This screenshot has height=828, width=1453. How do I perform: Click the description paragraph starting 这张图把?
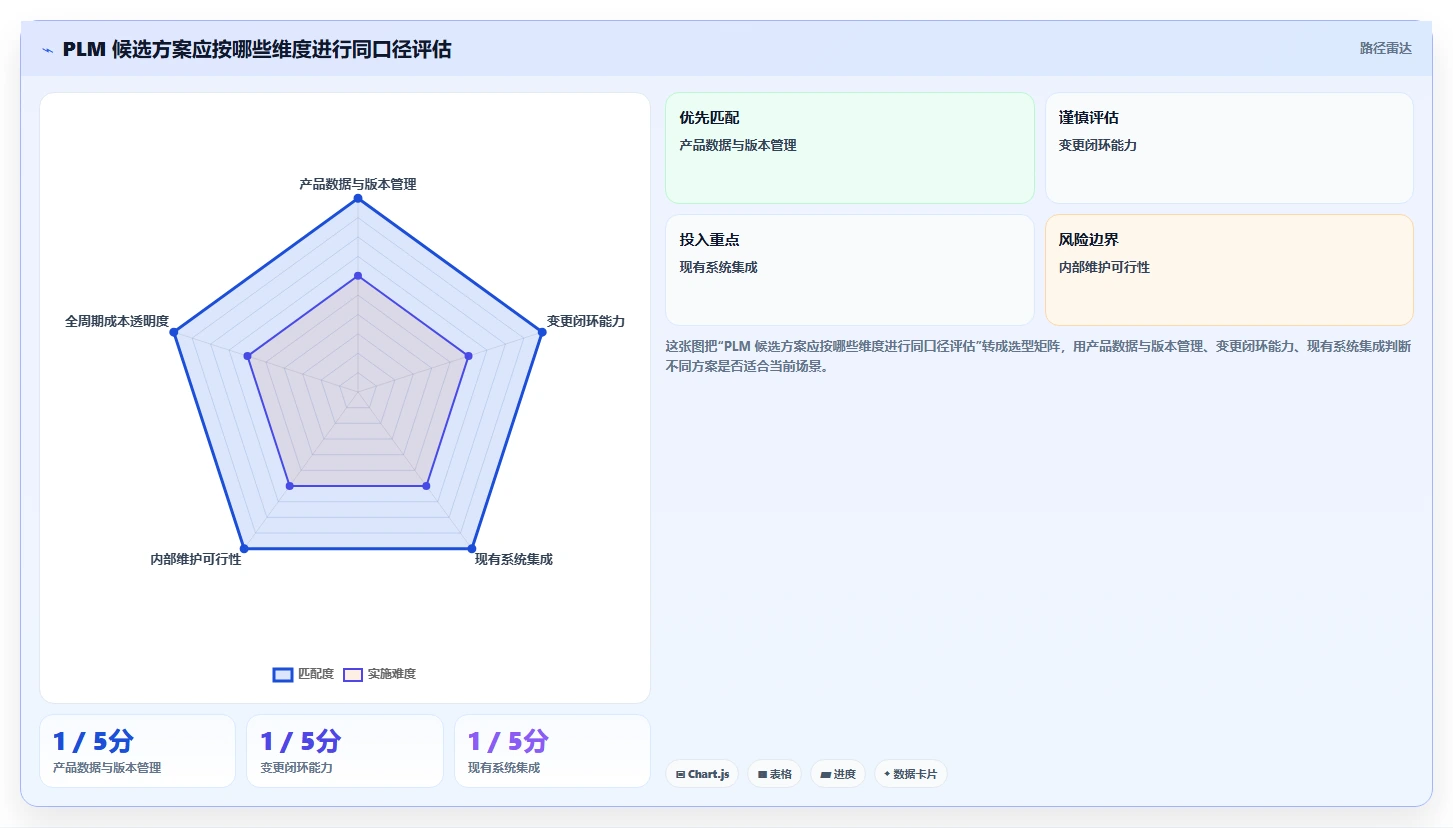coord(1038,356)
